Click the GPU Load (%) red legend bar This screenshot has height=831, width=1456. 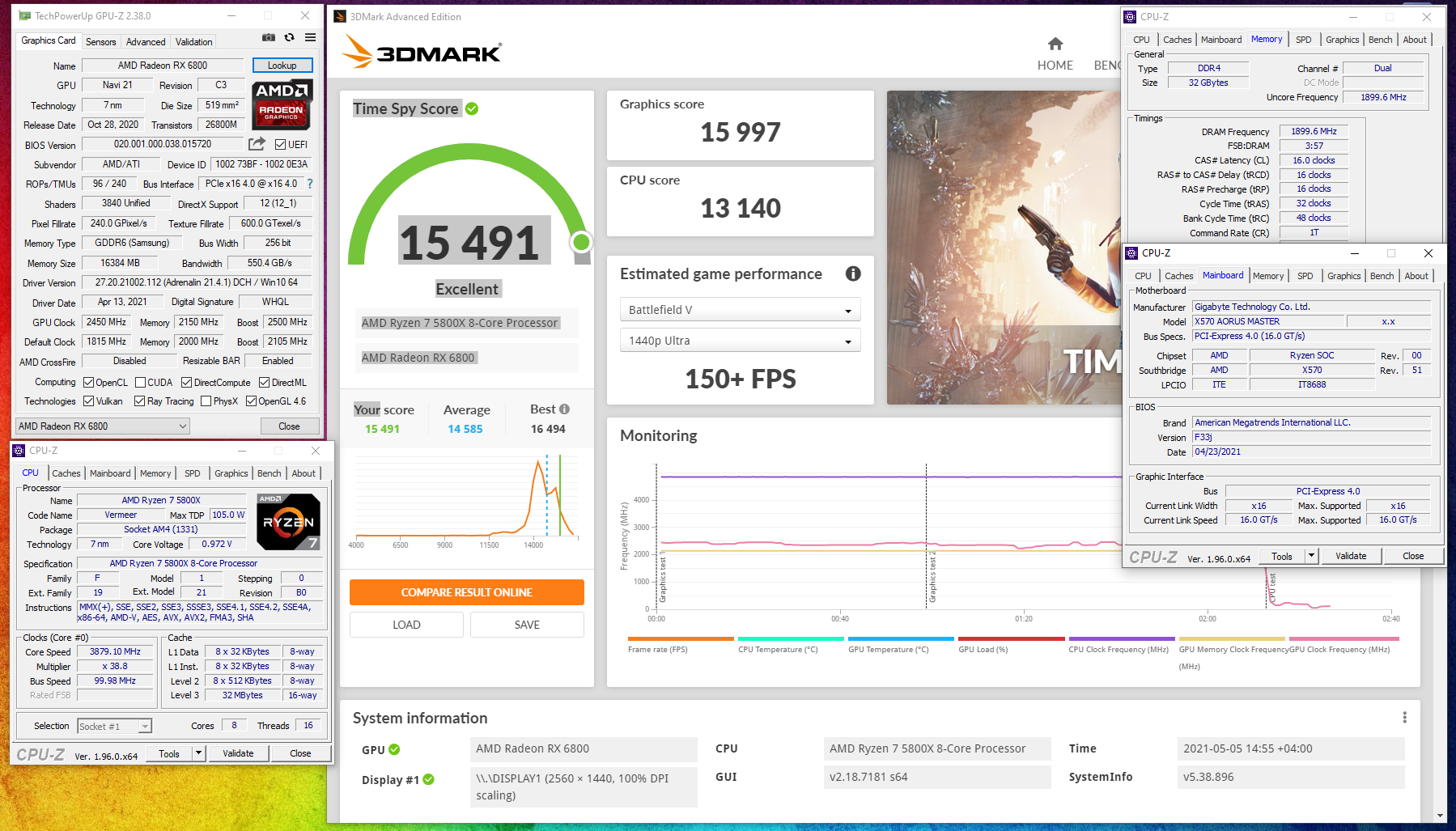coord(1011,638)
